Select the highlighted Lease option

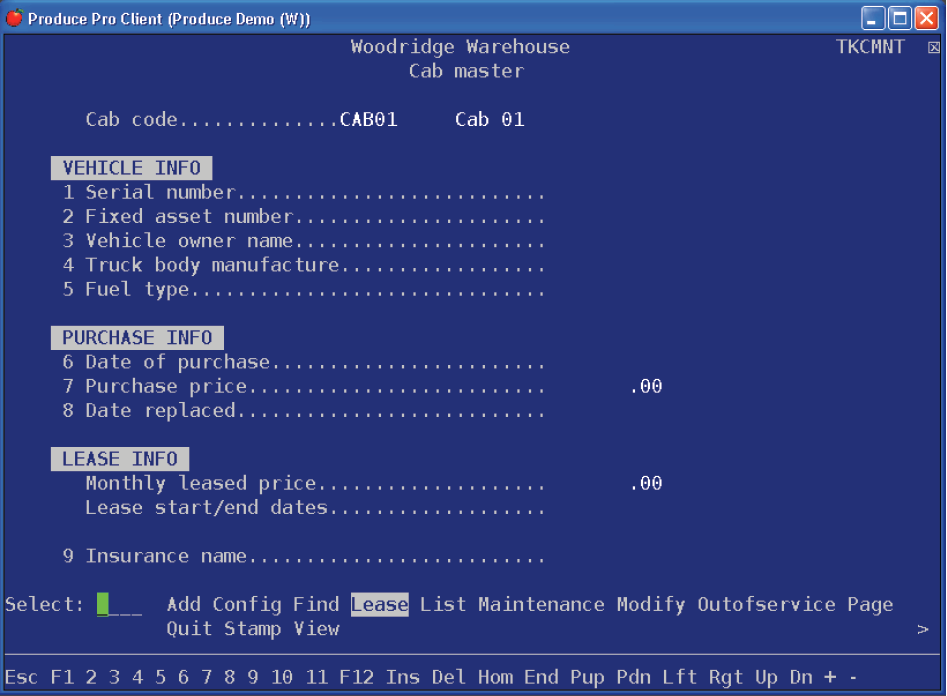point(379,605)
